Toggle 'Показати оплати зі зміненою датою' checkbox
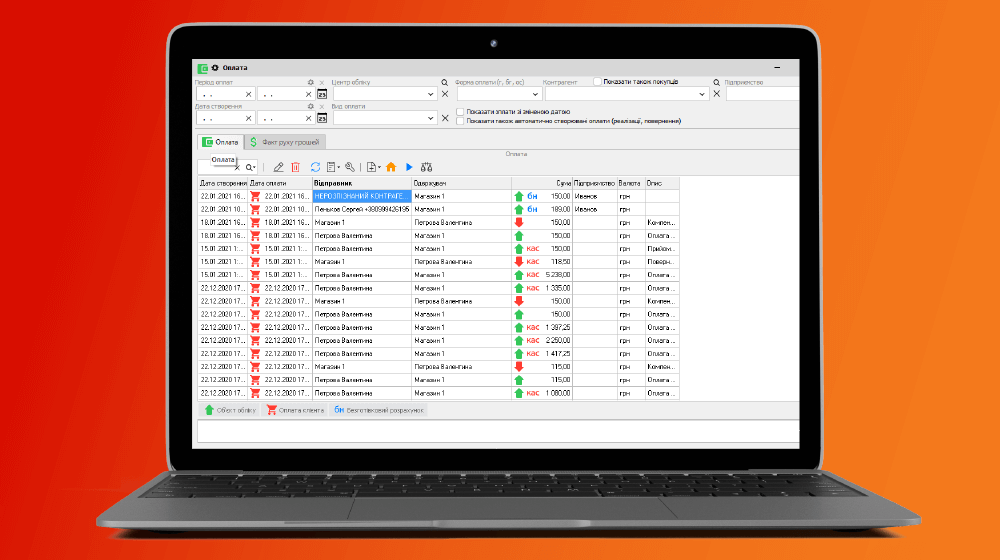This screenshot has height=560, width=1000. (460, 111)
